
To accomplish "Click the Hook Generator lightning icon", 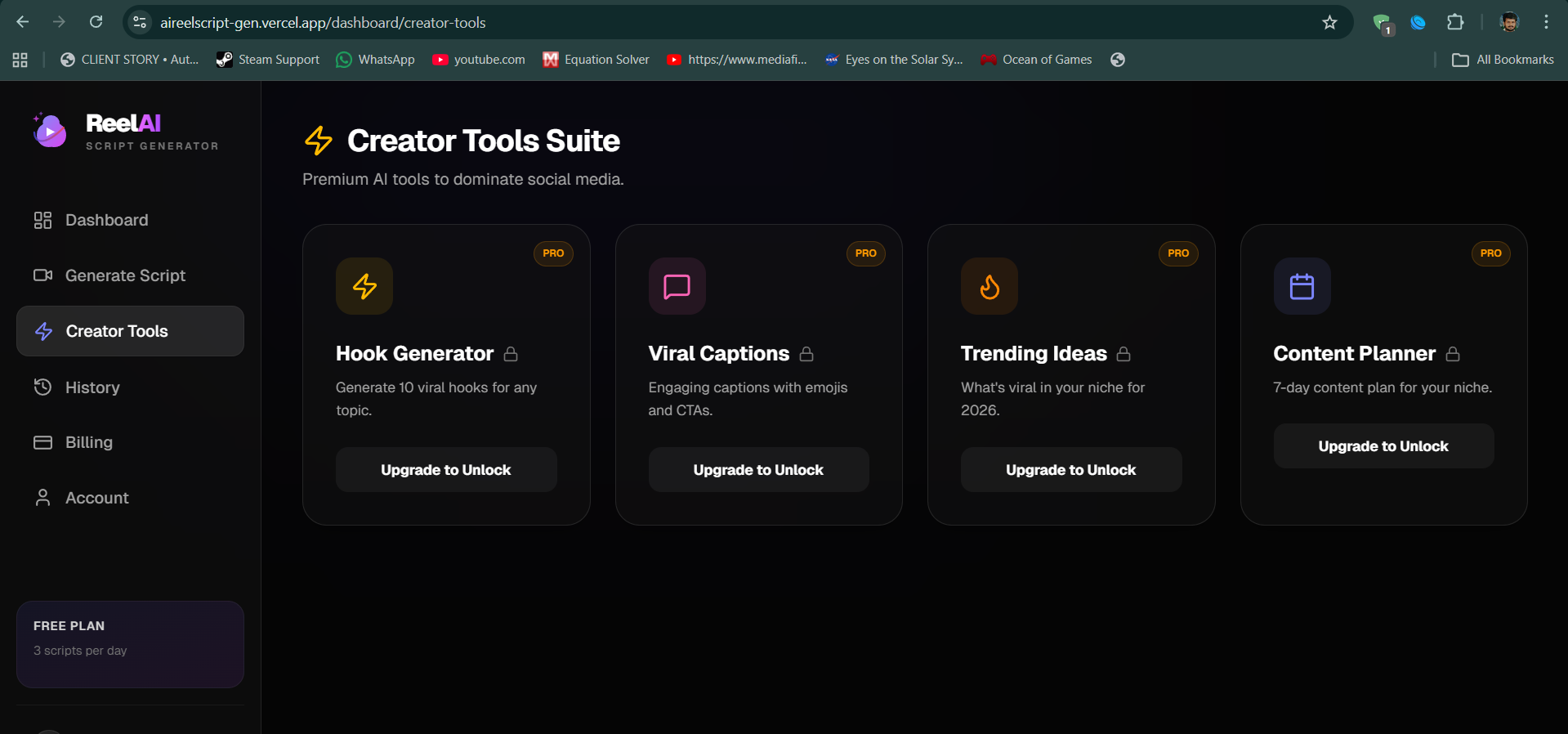I will coord(364,286).
